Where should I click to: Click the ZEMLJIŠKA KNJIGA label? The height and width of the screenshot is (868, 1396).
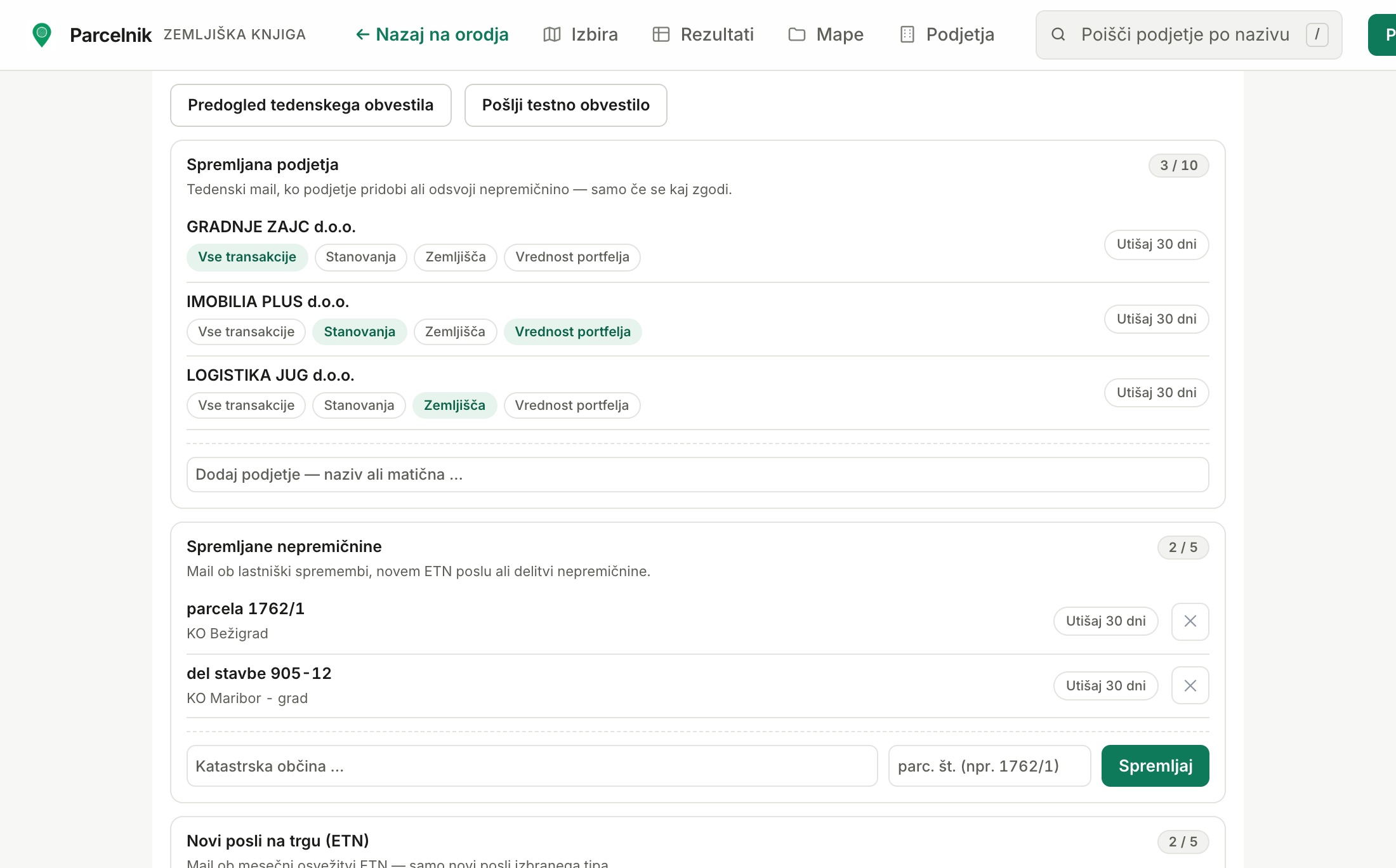click(235, 34)
